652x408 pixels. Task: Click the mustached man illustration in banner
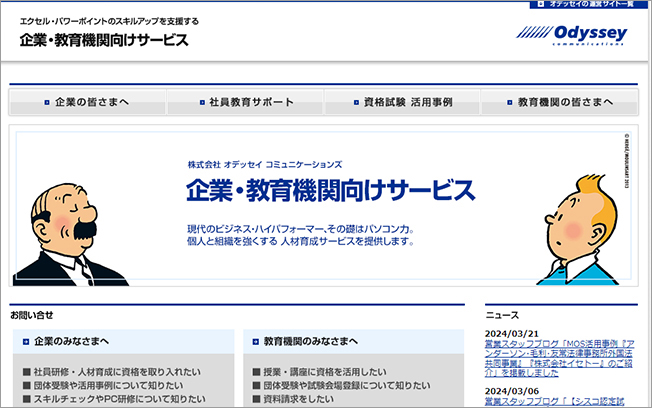(x=69, y=235)
